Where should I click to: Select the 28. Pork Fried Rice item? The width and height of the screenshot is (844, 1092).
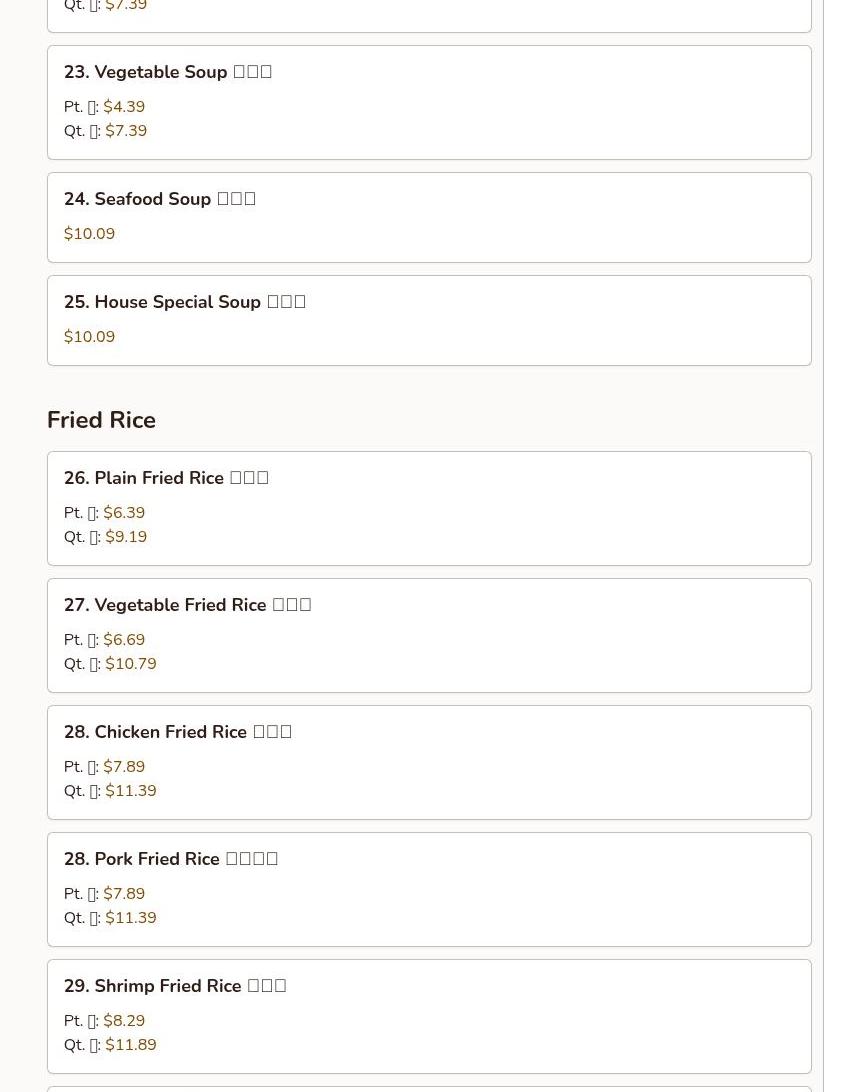click(x=429, y=889)
